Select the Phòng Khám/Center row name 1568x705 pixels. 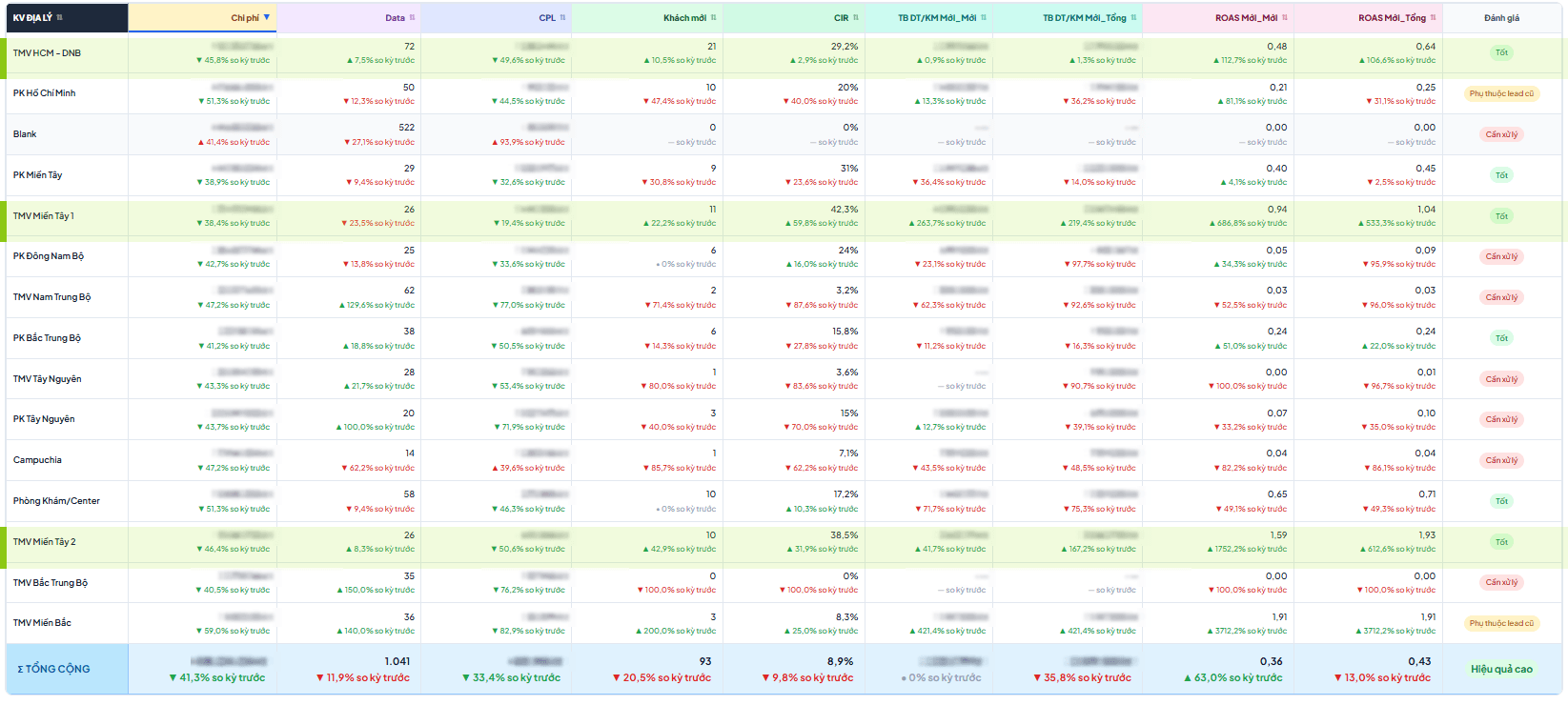click(56, 501)
